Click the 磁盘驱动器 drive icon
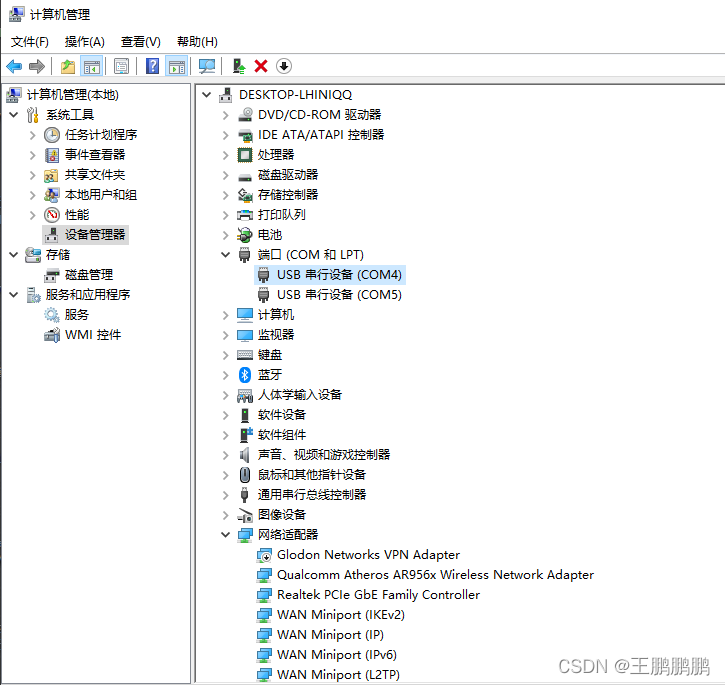 (245, 176)
